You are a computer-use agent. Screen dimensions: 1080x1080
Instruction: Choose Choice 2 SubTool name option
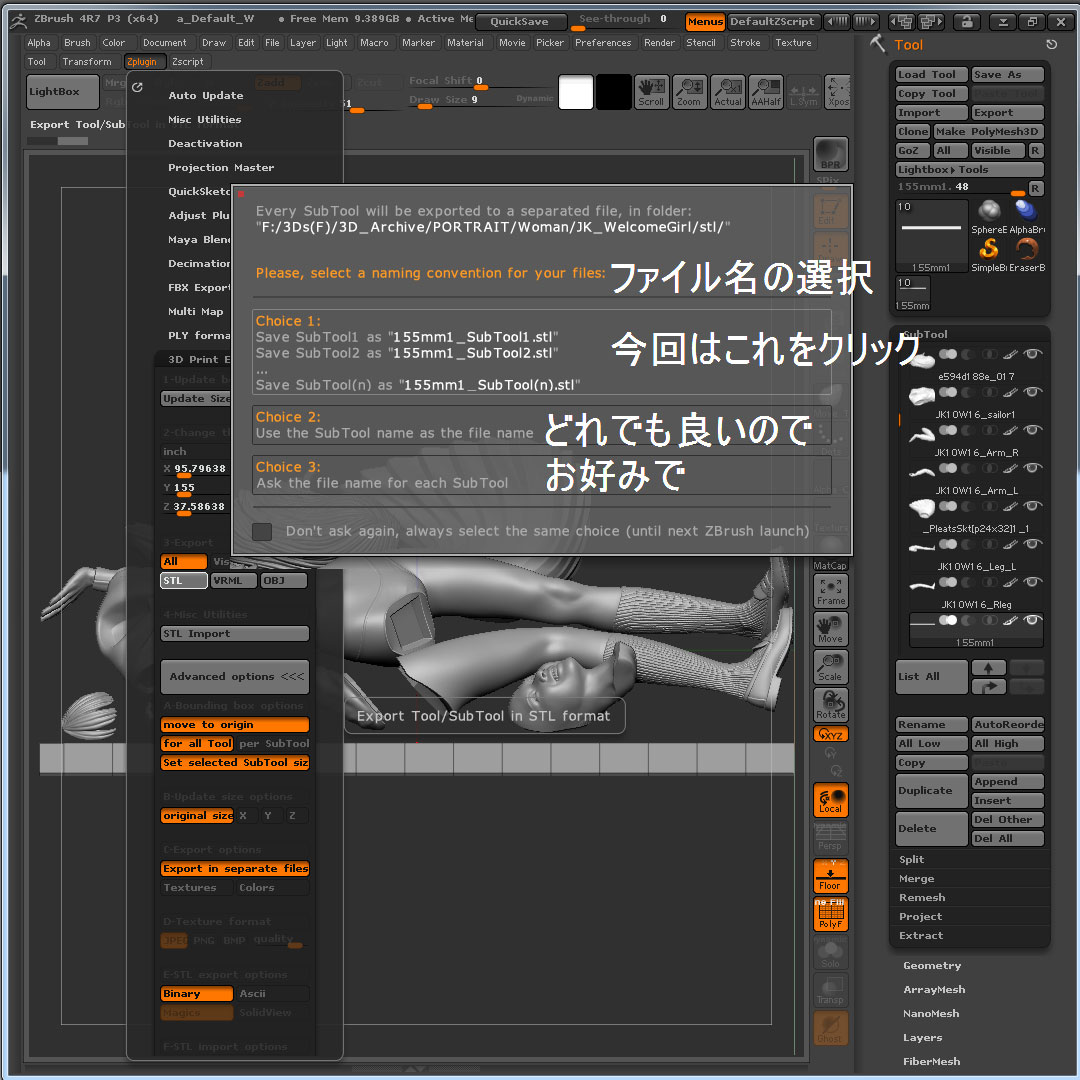542,425
